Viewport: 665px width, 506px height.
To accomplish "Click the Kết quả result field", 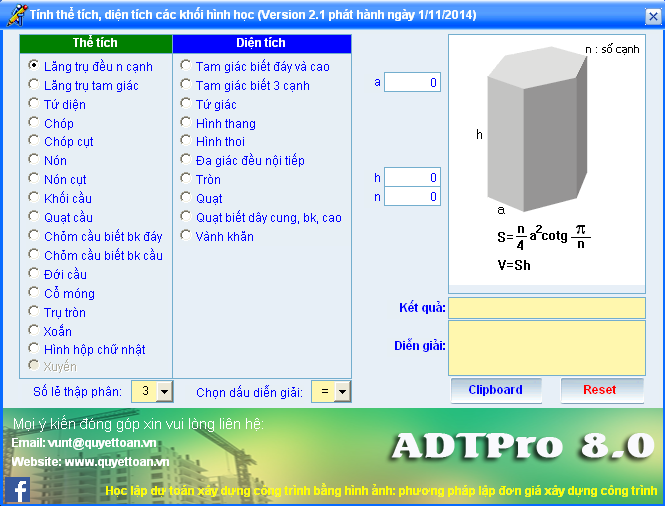I will (x=546, y=307).
